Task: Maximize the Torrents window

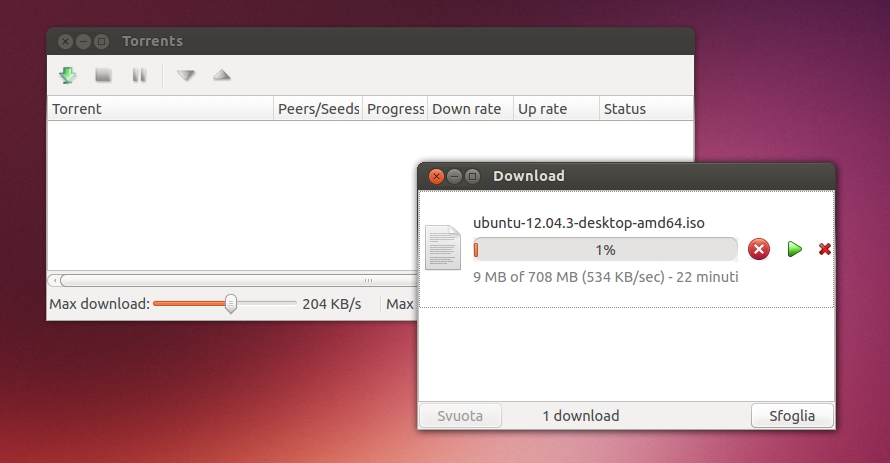Action: coord(102,41)
